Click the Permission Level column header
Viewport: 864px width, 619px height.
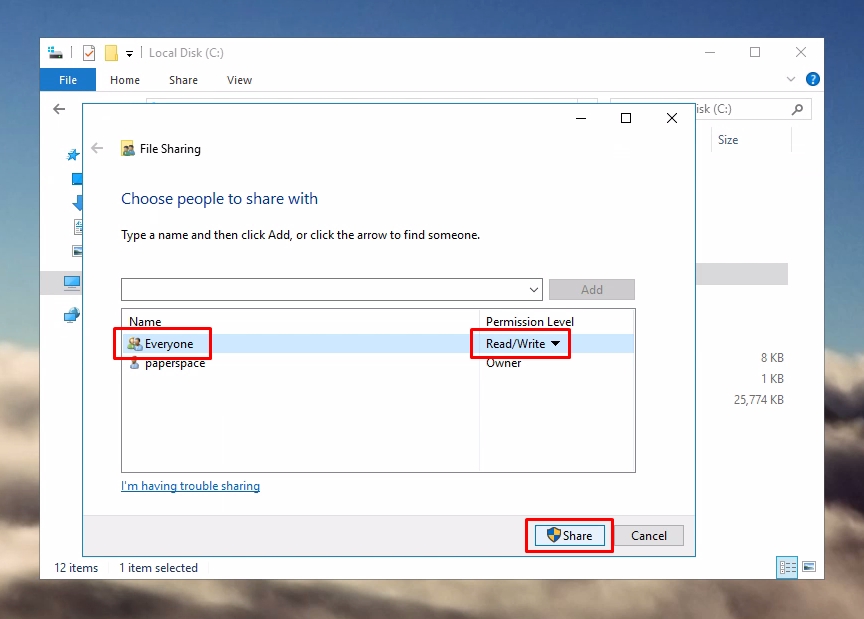click(530, 321)
